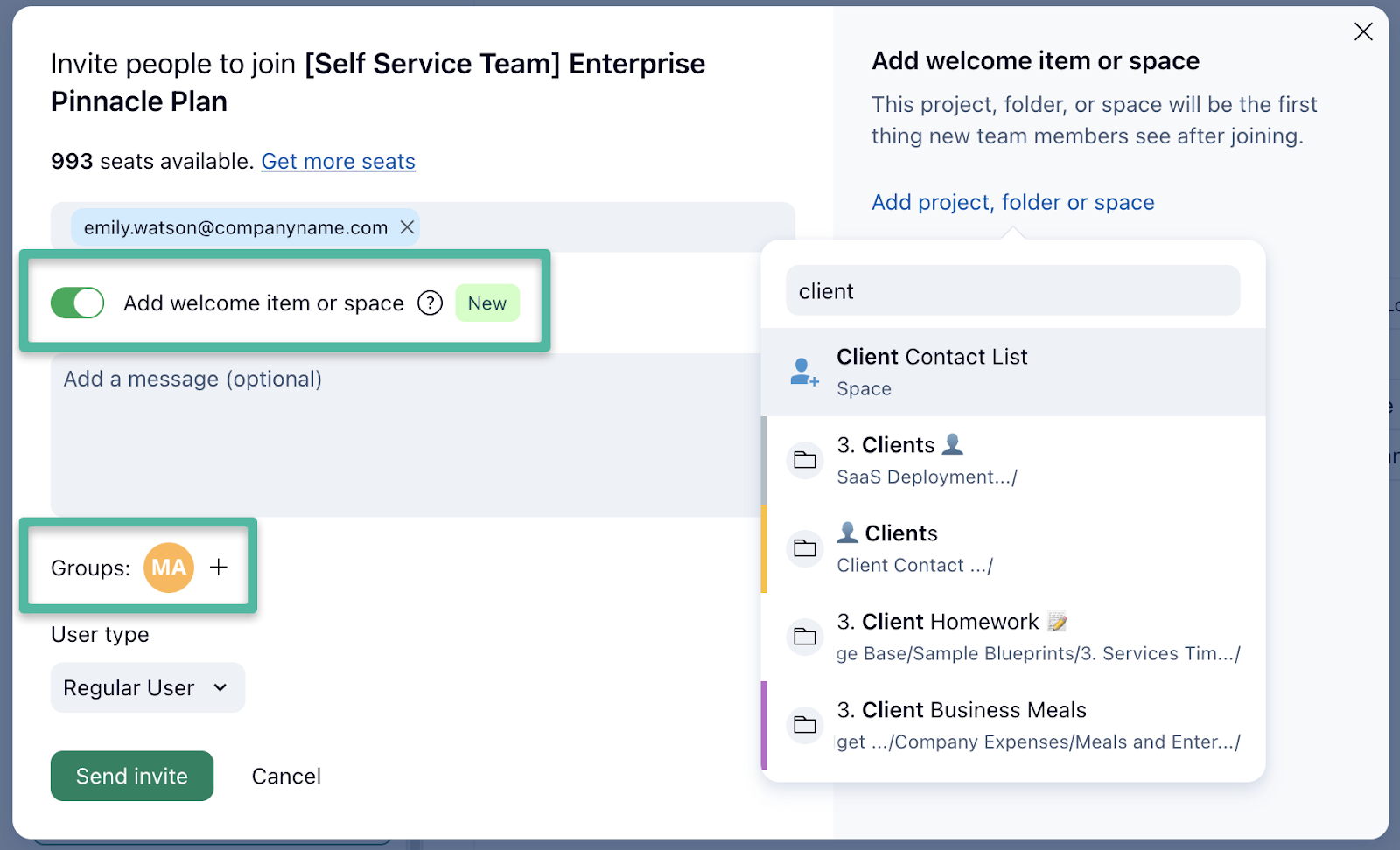The height and width of the screenshot is (850, 1400).
Task: Open the help tooltip beside Add welcome item
Action: (430, 303)
